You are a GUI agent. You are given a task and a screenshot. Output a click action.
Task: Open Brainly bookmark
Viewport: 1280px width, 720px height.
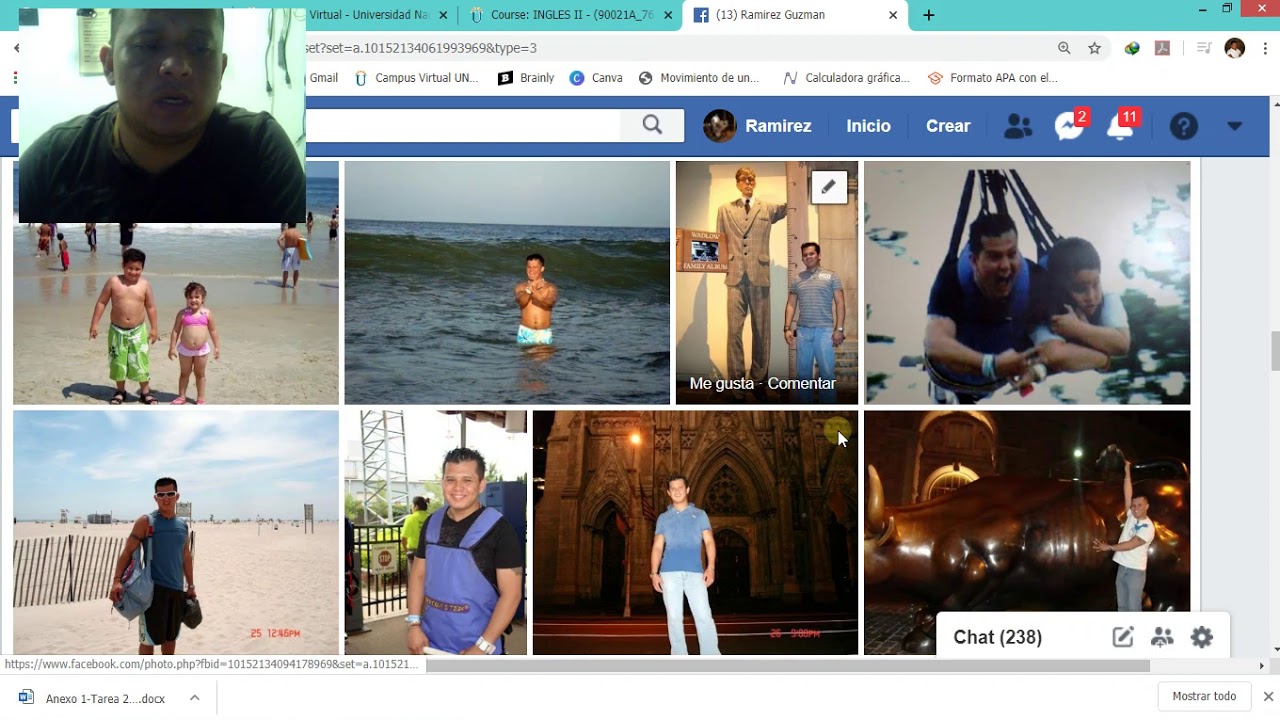[x=526, y=77]
